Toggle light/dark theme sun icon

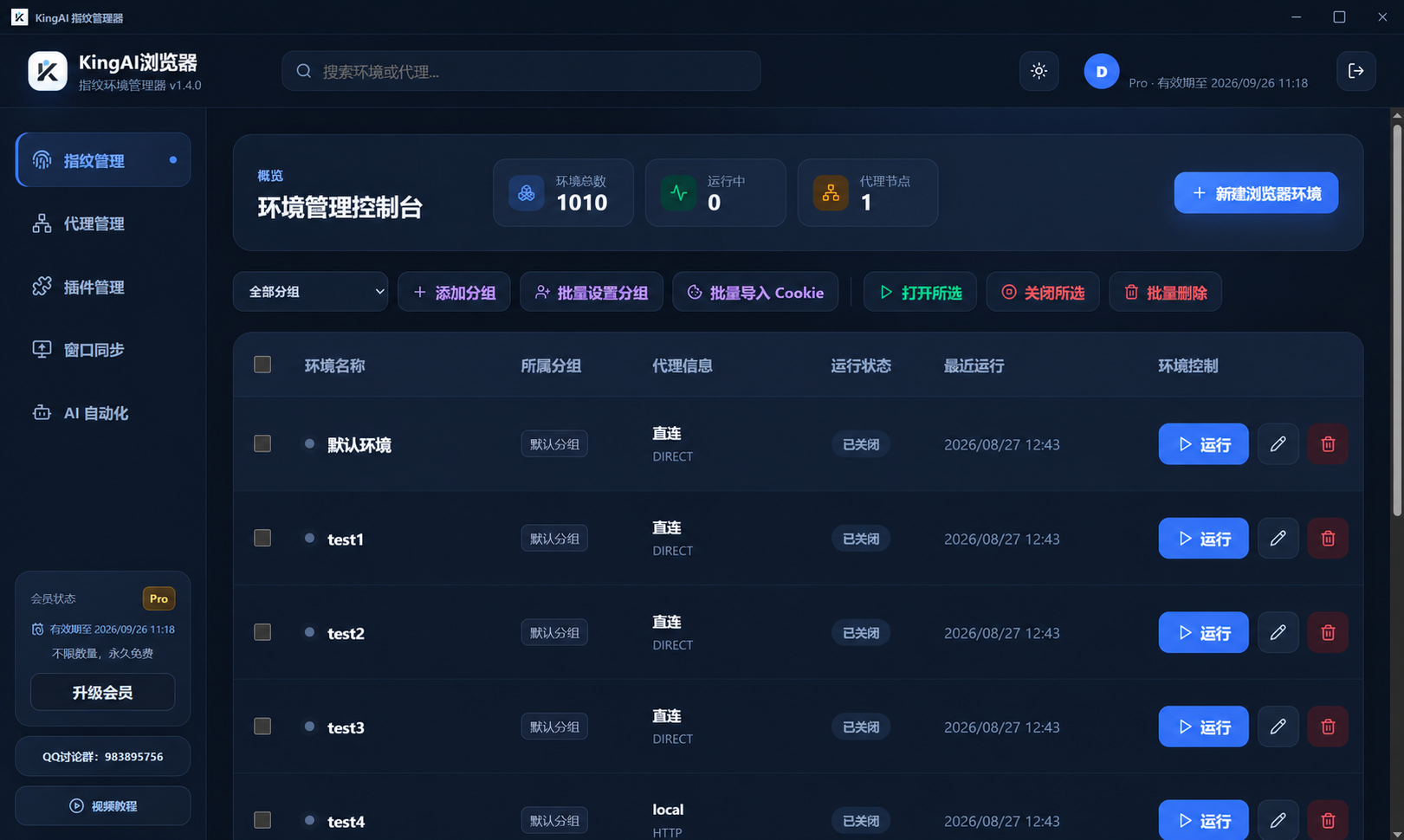[x=1038, y=71]
